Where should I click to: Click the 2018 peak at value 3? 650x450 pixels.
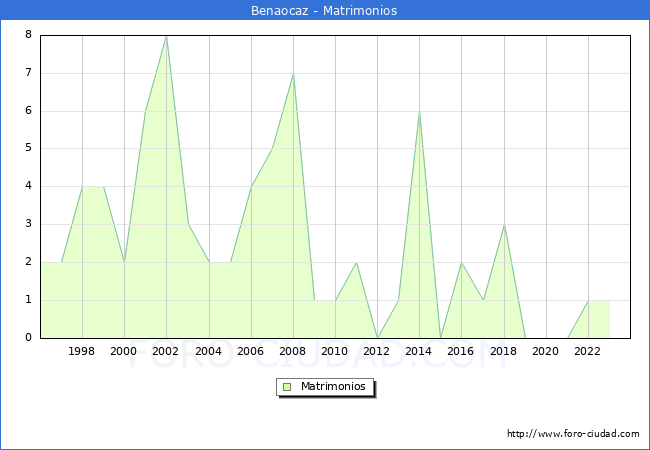[x=504, y=225]
